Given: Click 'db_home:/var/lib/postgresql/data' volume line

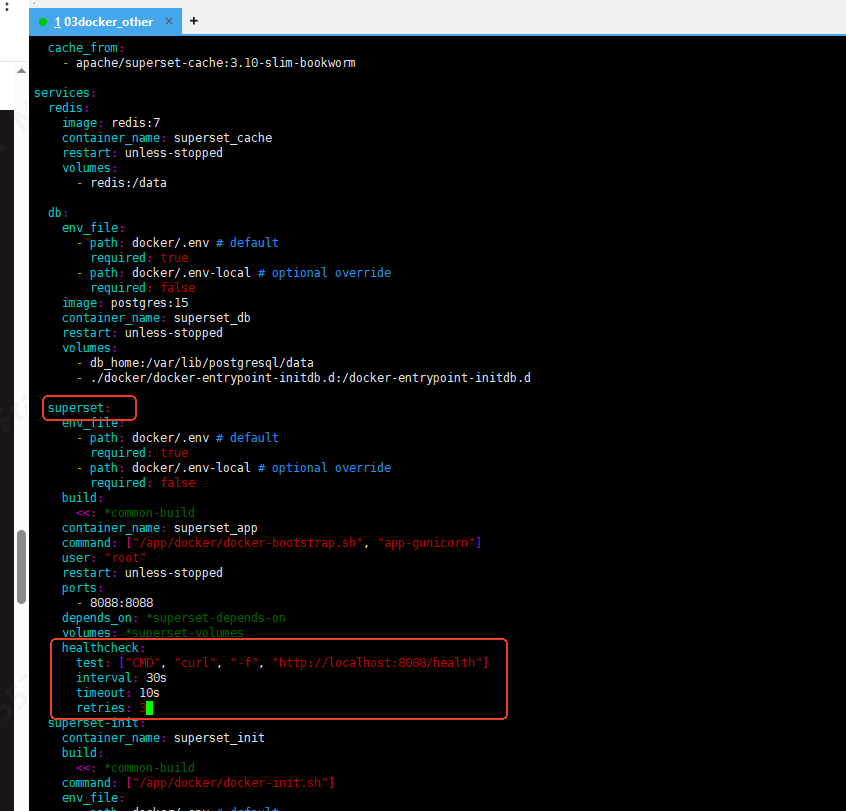Looking at the screenshot, I should (x=202, y=363).
